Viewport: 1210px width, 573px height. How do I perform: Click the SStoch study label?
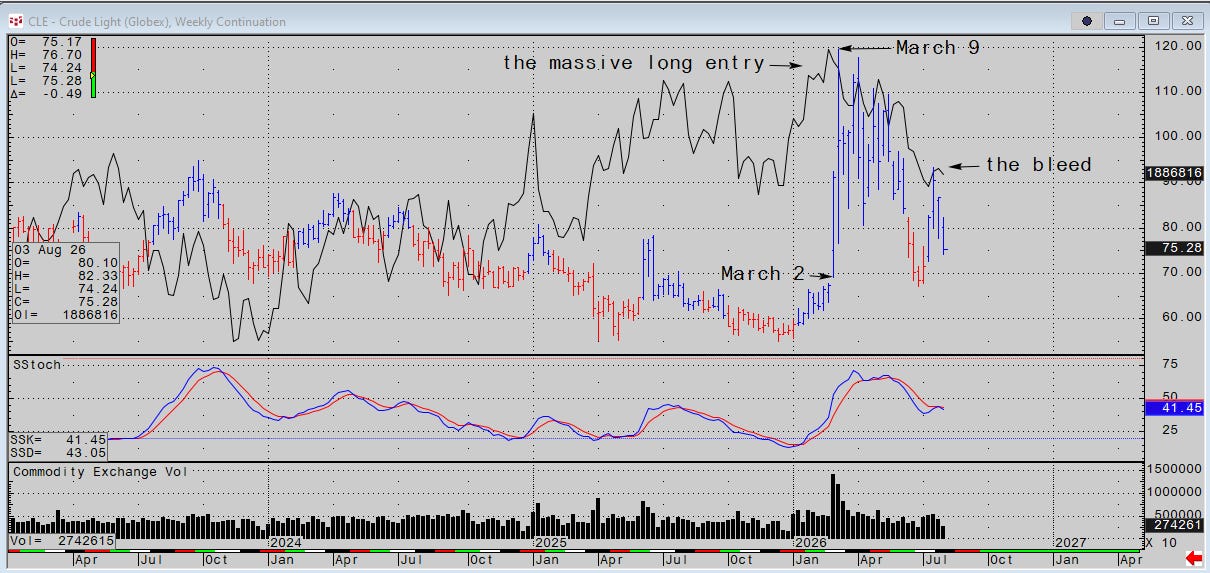click(37, 365)
